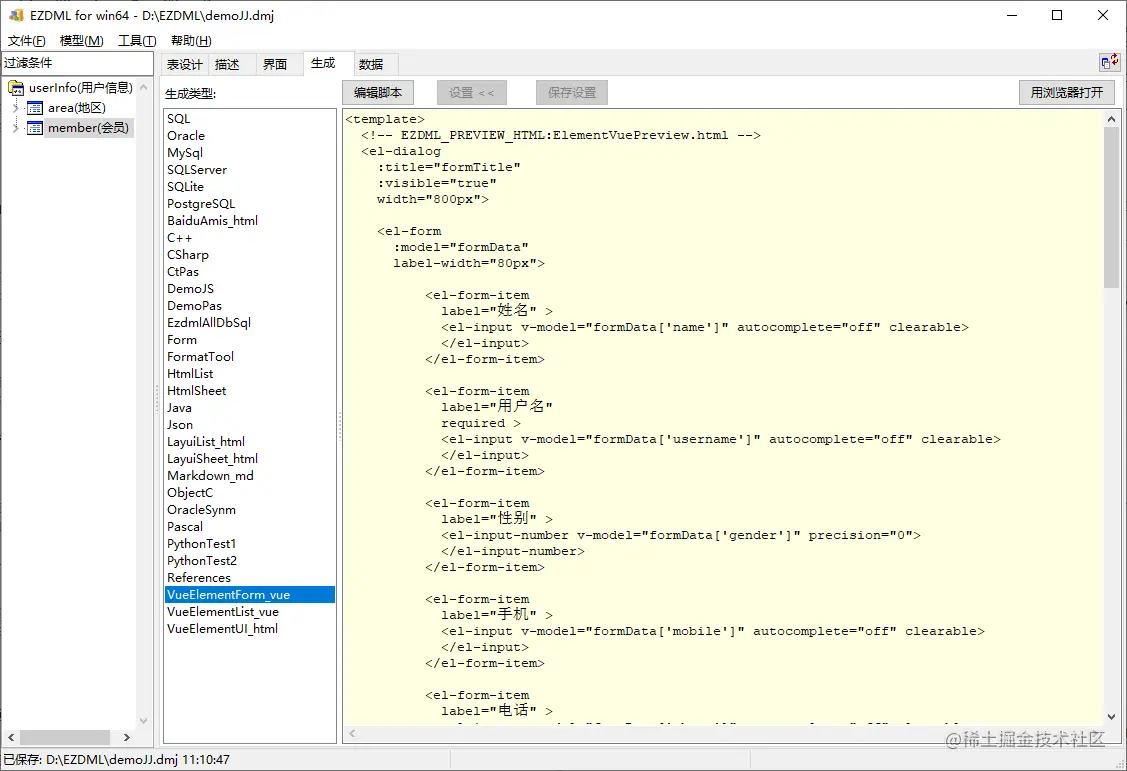The image size is (1127, 771).
Task: Click the tree panel scroll left arrow
Action: (11, 737)
